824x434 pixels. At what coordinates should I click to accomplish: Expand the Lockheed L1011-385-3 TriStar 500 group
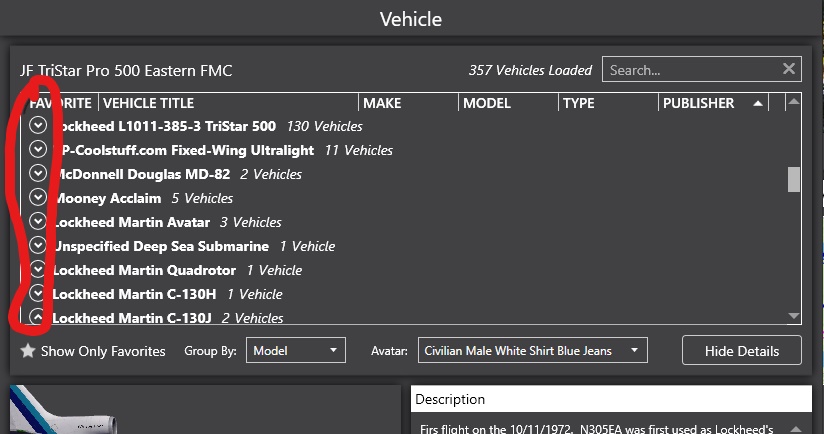pos(38,126)
